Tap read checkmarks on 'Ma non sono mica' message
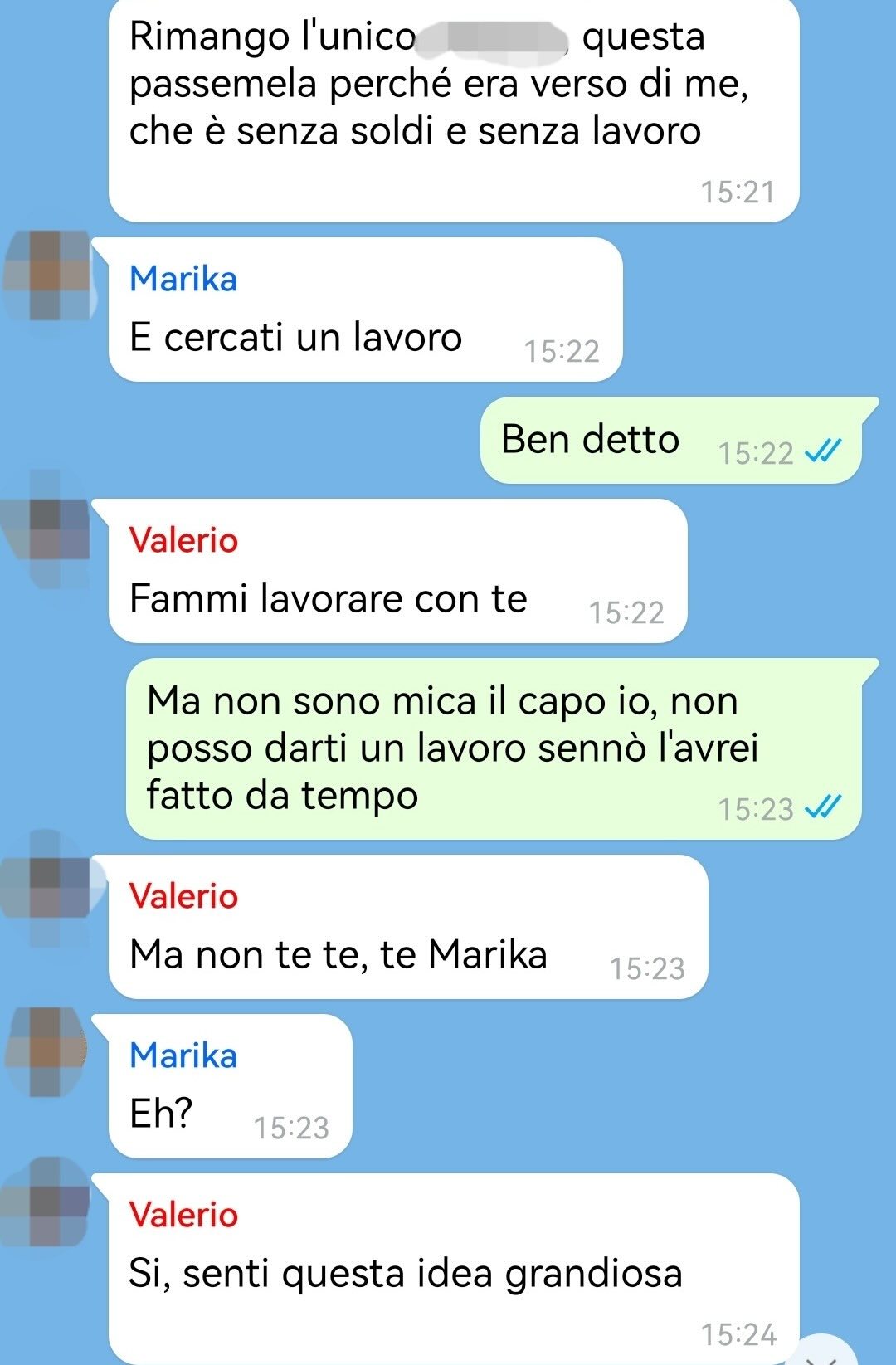 click(824, 807)
